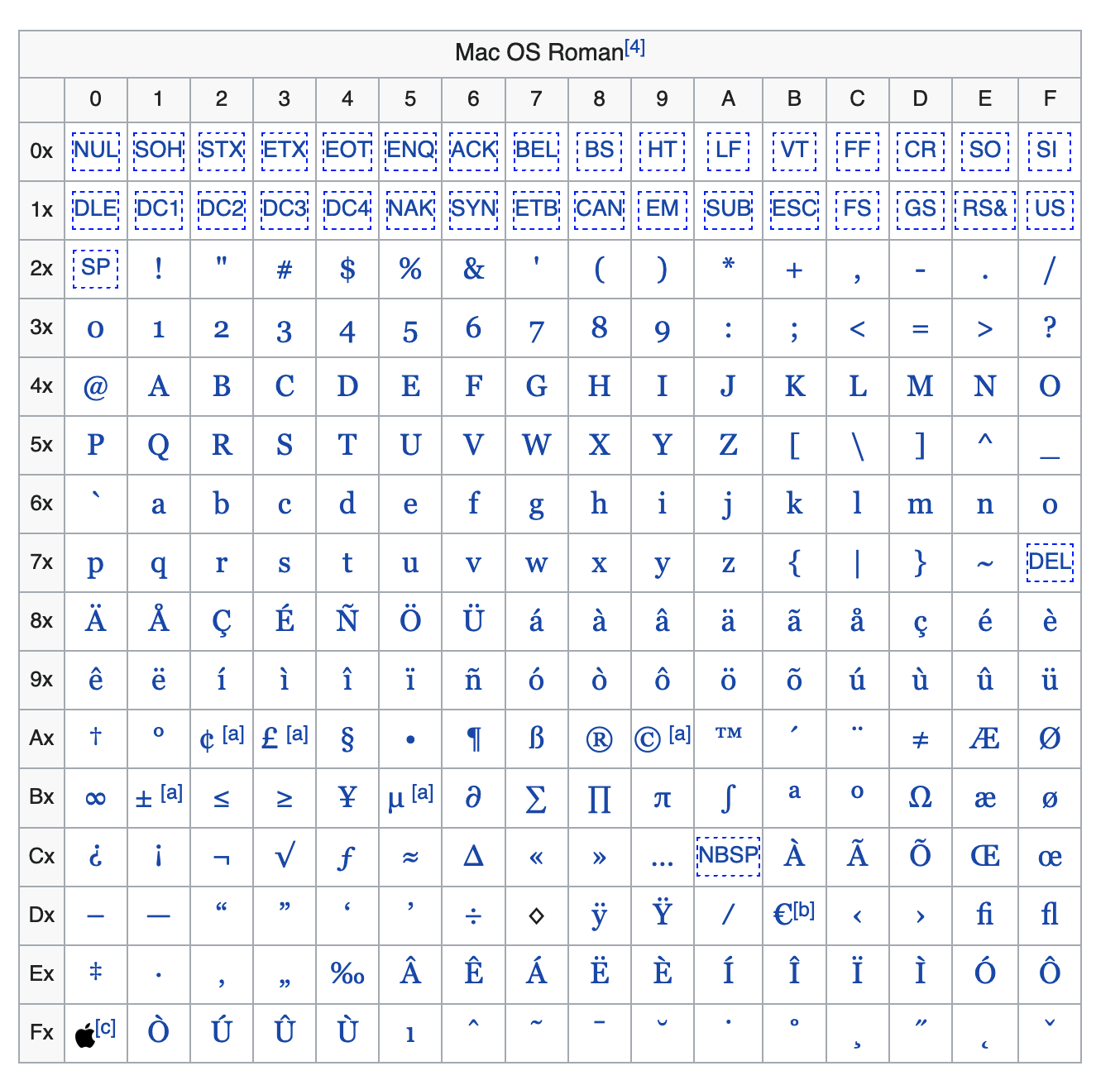Screen dimensions: 1120x1085
Task: Click the not-equal ≠ sign link
Action: (920, 740)
